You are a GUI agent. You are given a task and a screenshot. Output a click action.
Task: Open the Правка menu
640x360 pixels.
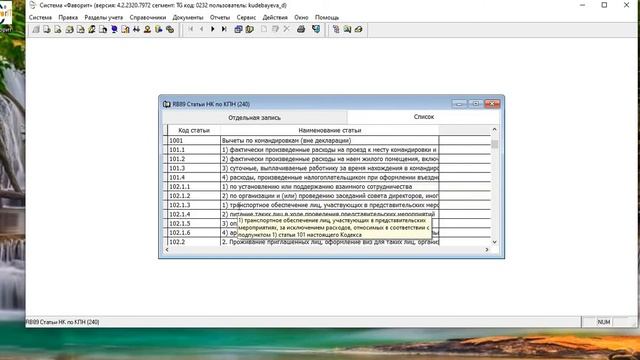coord(68,18)
